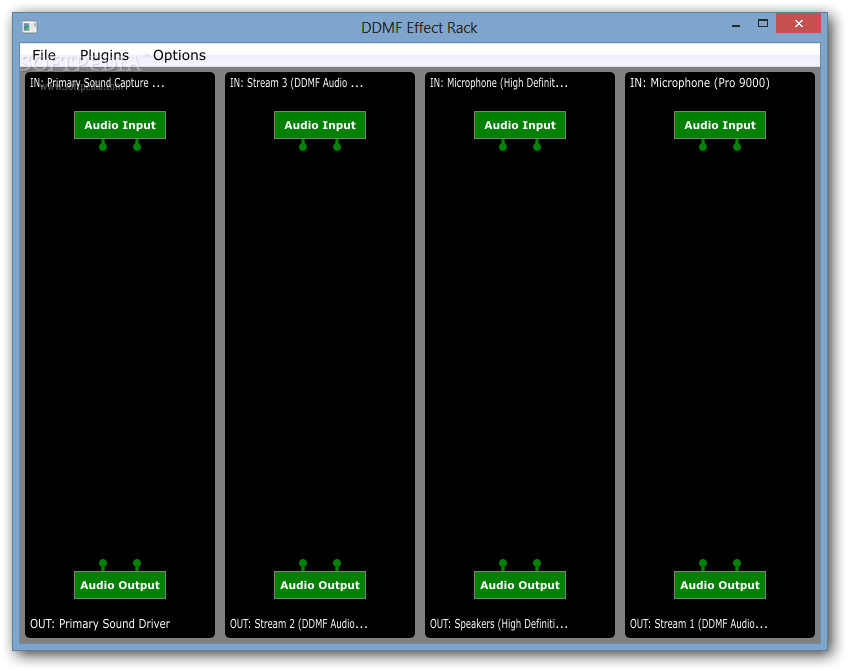Click right output pin of Stream 3 Audio Input
Viewport: 848px width, 671px height.
(337, 146)
